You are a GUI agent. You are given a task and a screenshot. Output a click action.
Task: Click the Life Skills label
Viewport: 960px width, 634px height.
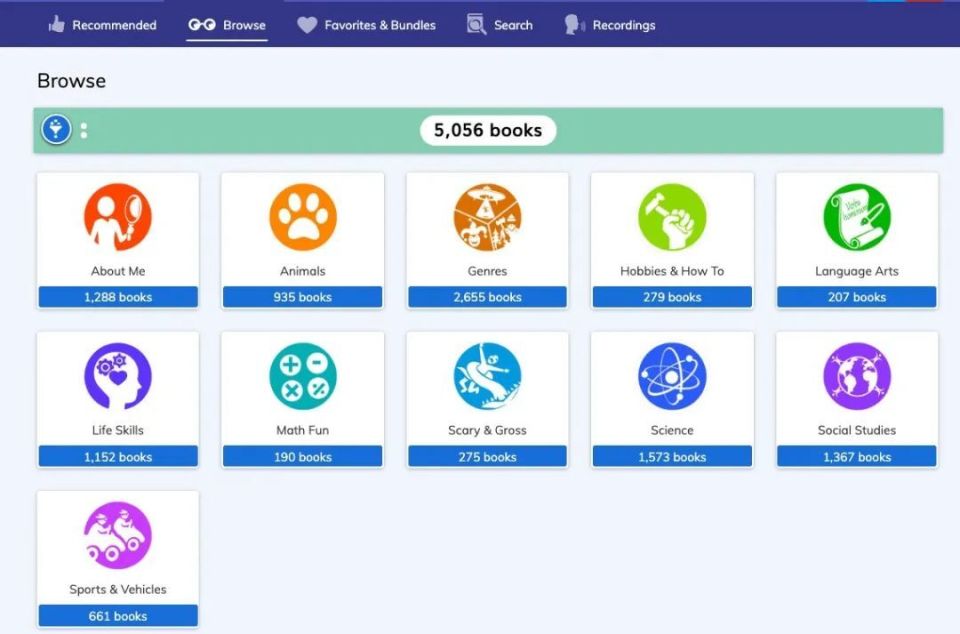click(x=118, y=430)
